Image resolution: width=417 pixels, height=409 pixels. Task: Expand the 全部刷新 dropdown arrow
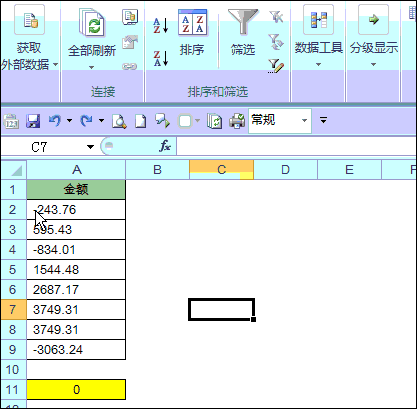tap(91, 67)
